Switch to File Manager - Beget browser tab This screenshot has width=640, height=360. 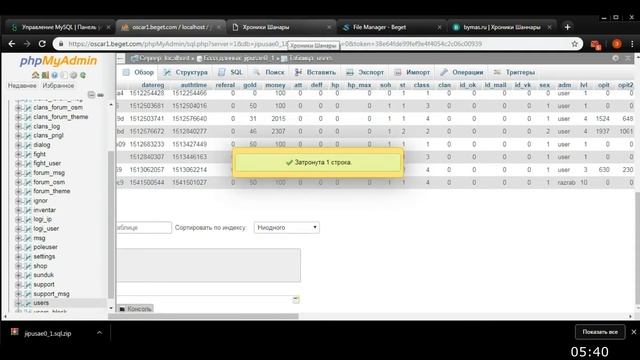coord(391,27)
